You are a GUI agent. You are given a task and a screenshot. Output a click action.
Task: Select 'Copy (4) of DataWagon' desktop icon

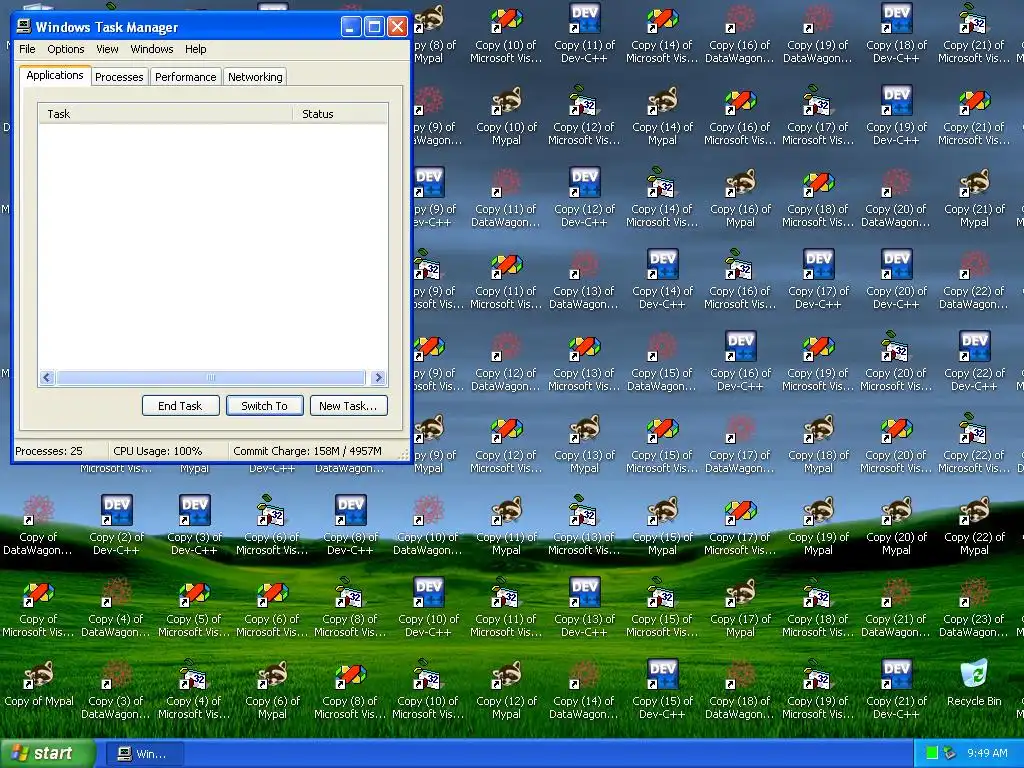(116, 608)
